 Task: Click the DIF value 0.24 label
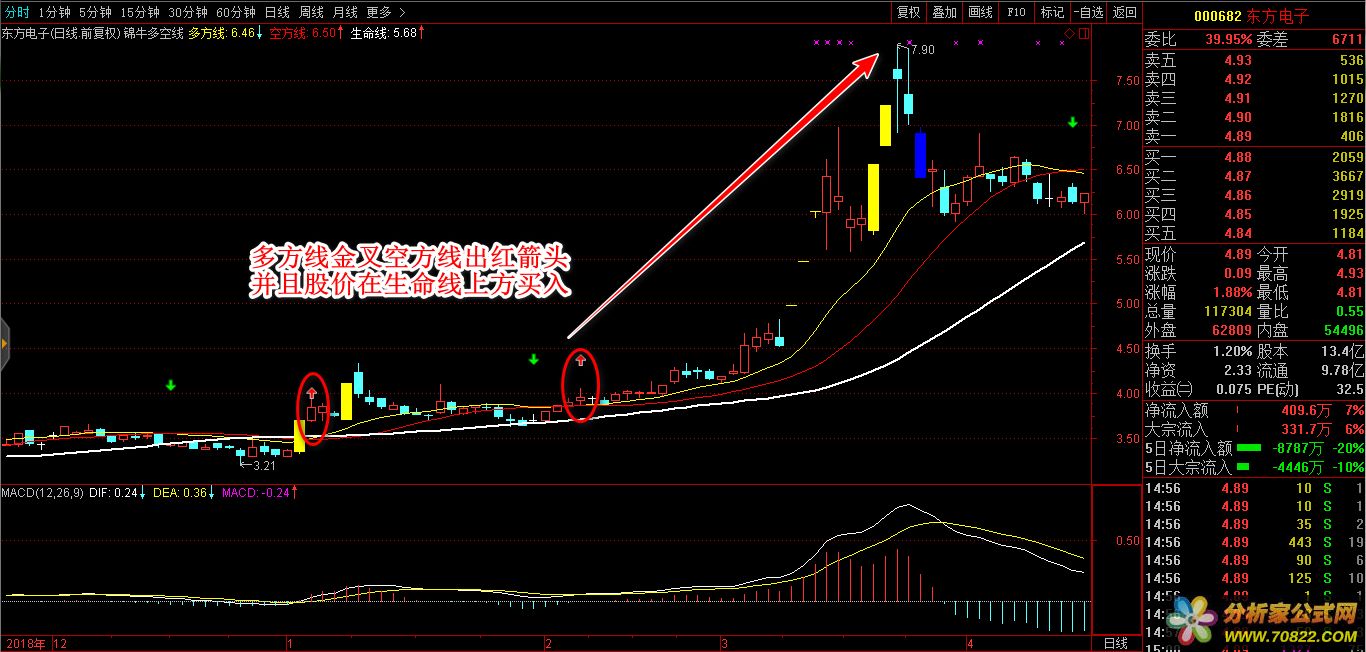pos(113,492)
